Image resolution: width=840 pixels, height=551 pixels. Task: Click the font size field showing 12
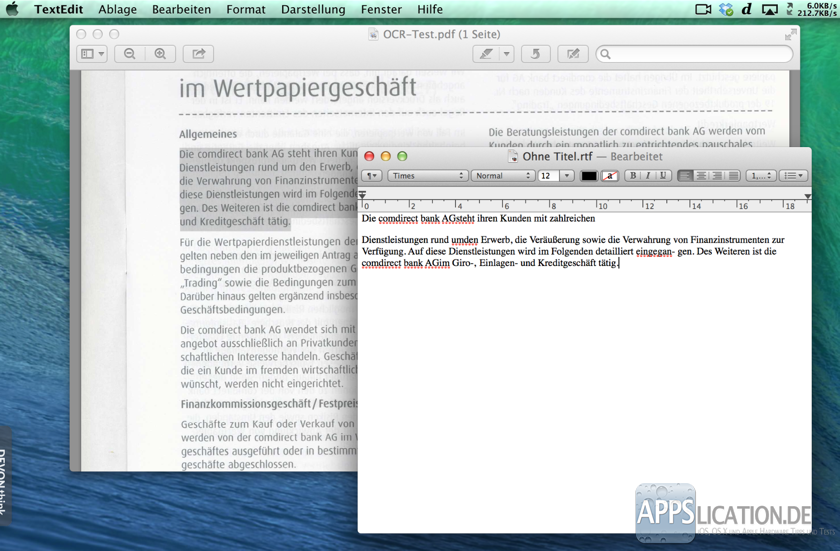(x=548, y=176)
